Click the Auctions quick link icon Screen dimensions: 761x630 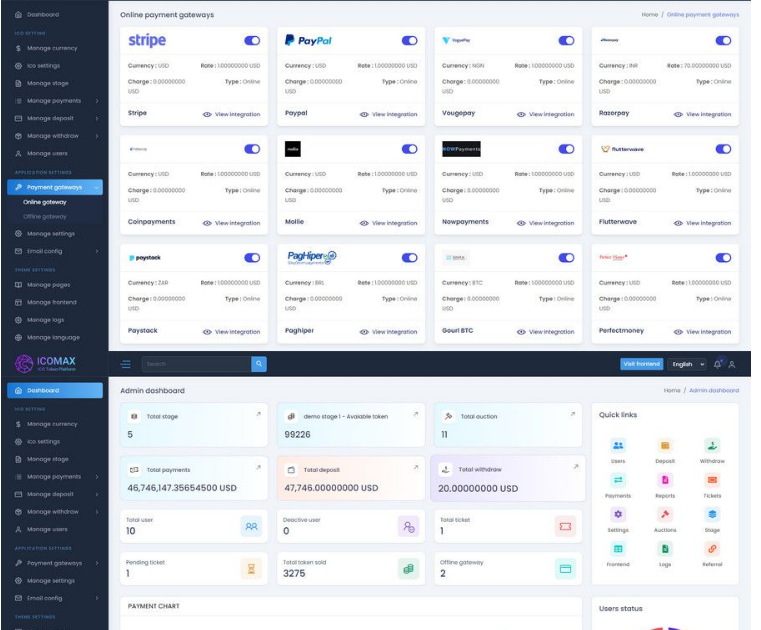click(665, 514)
